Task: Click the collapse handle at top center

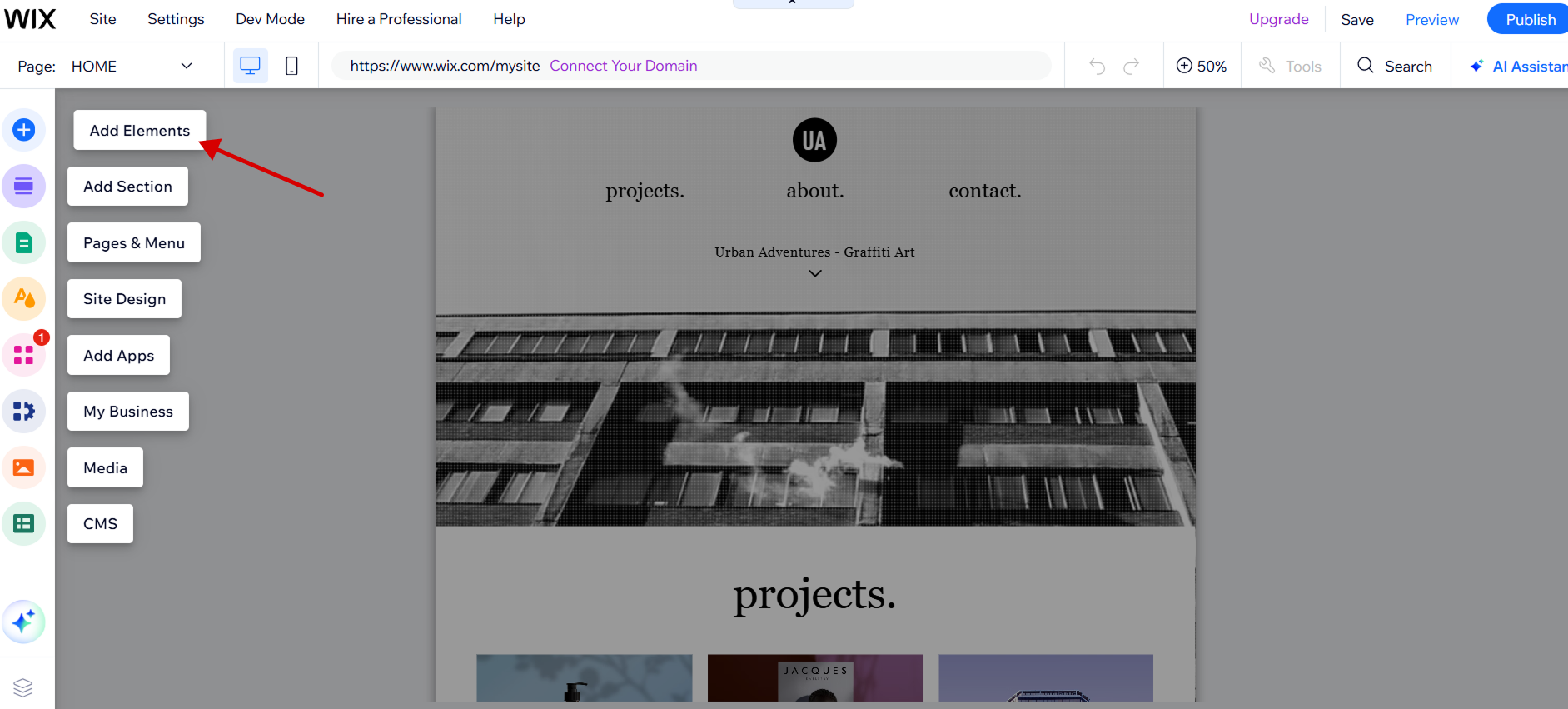Action: [x=793, y=3]
